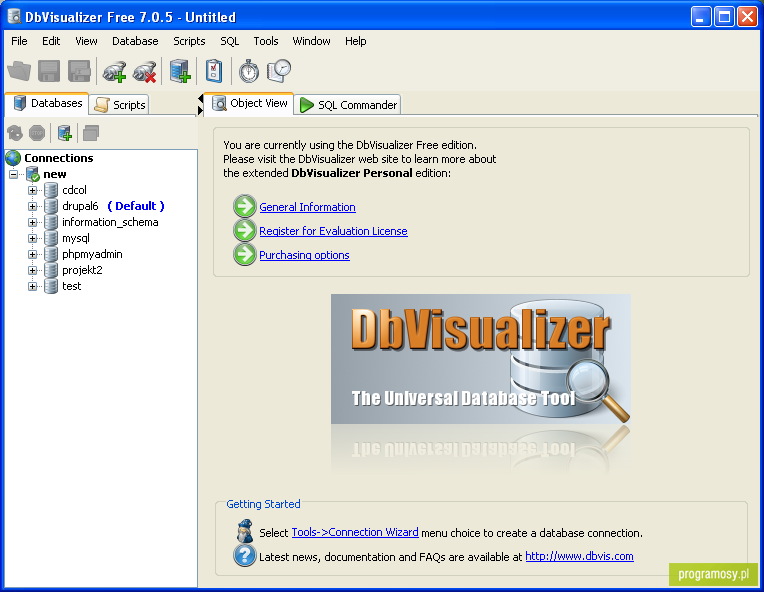The height and width of the screenshot is (592, 764).
Task: Click the phpmyadmin database cylinder icon
Action: pyautogui.click(x=51, y=254)
